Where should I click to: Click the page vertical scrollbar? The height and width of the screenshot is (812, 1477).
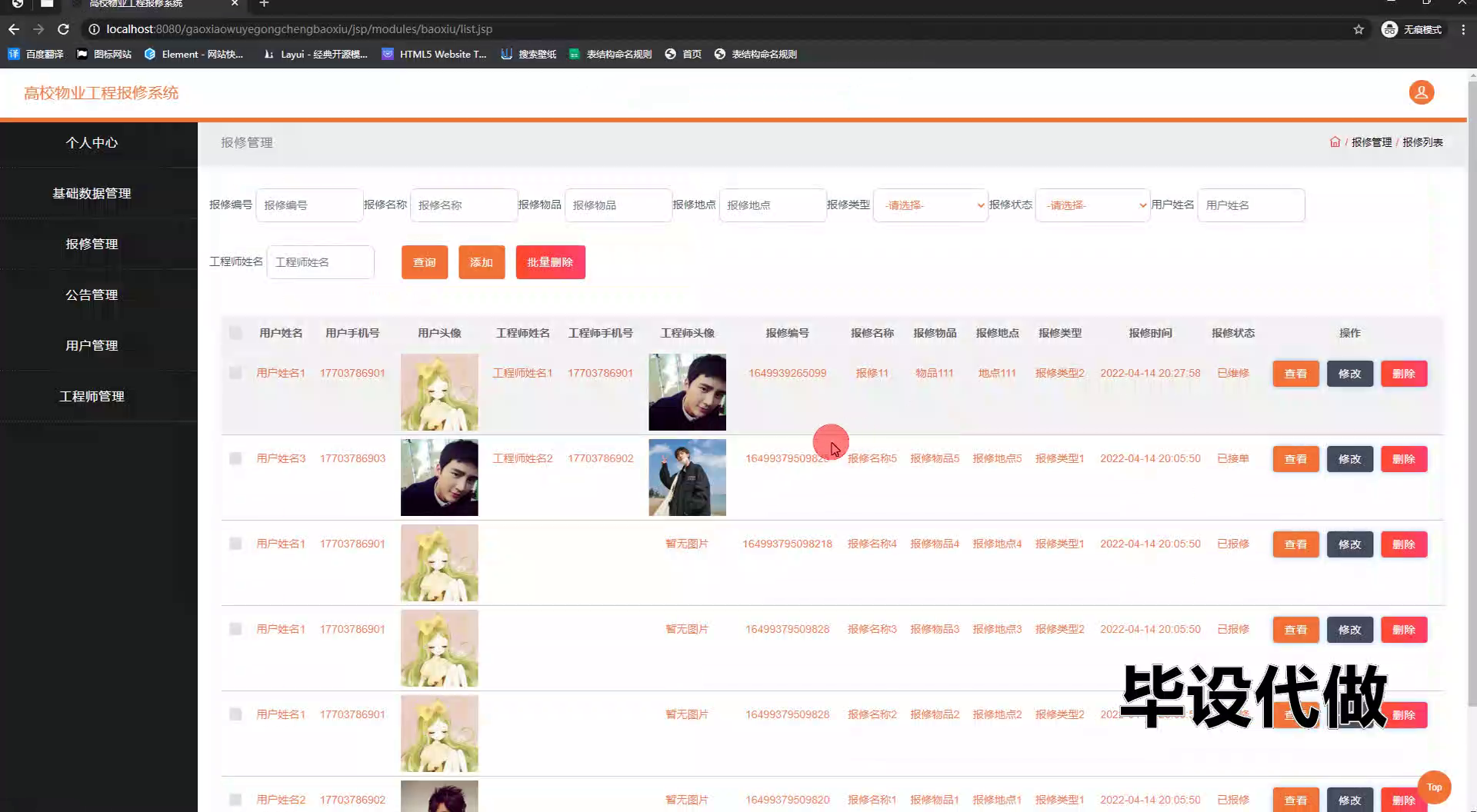1472,392
